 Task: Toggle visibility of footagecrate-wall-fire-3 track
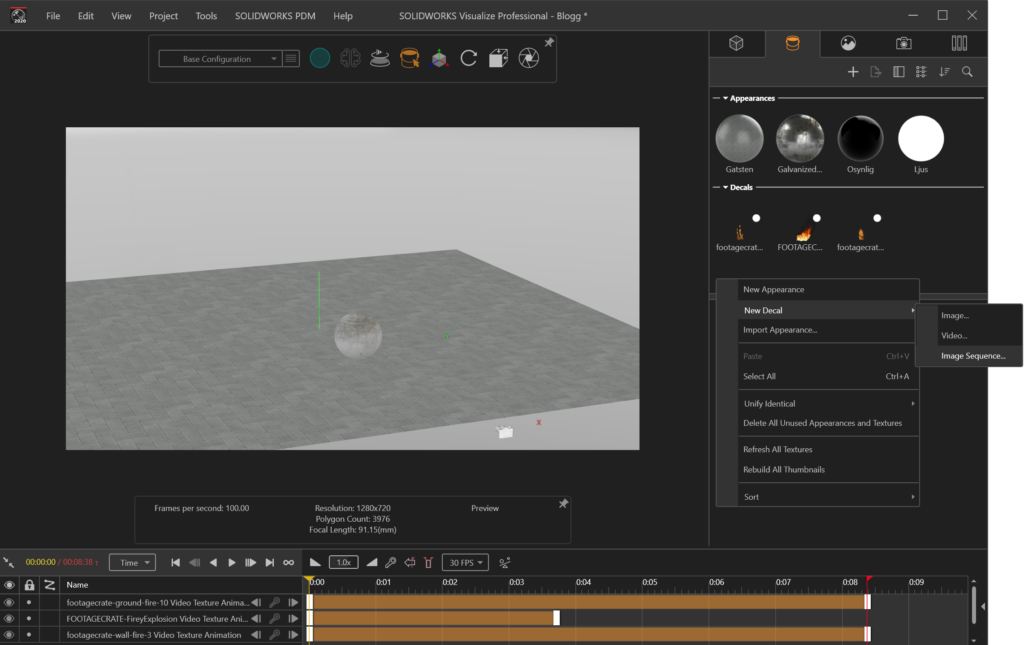click(x=9, y=635)
